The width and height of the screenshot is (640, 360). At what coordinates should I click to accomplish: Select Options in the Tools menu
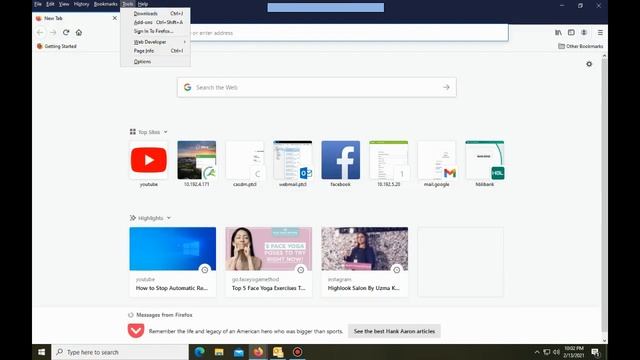coord(155,62)
